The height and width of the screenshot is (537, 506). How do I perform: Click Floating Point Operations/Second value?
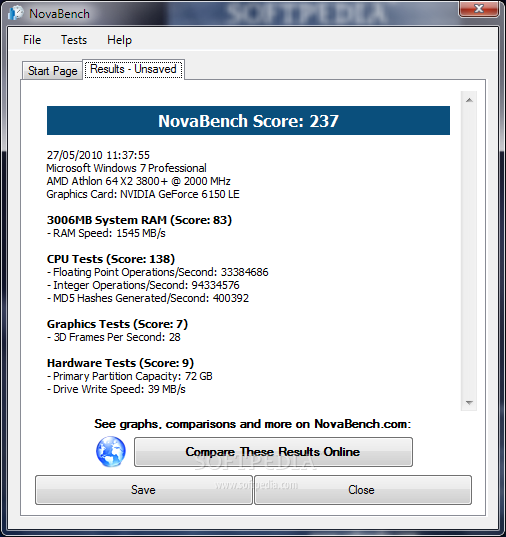tap(245, 272)
